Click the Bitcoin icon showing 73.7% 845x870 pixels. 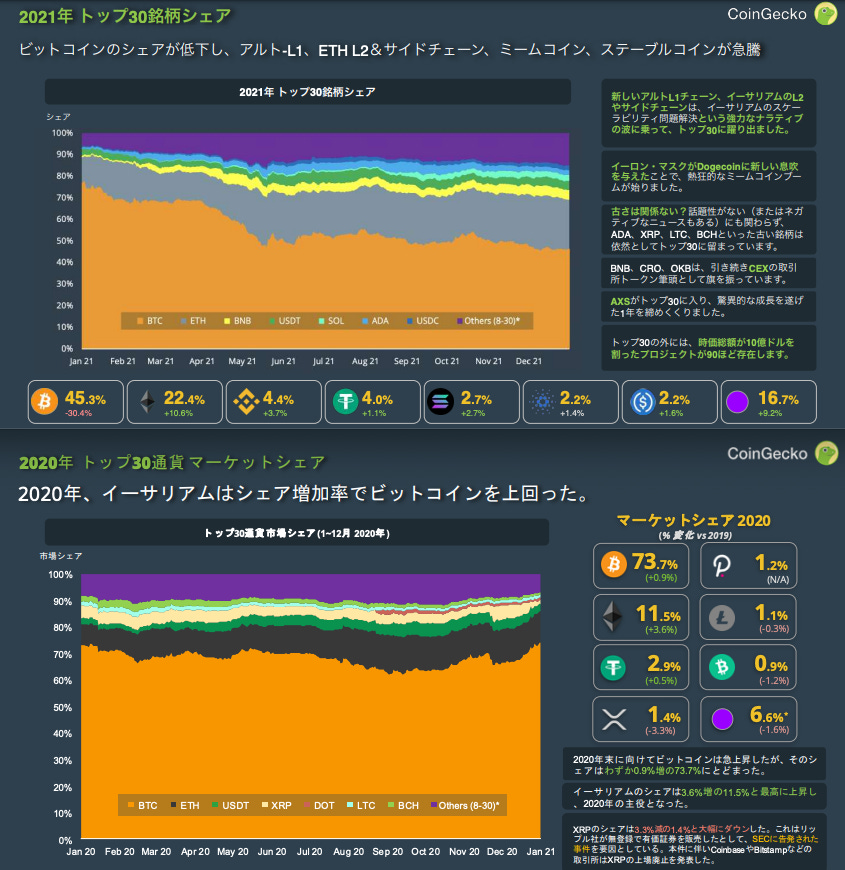click(614, 565)
